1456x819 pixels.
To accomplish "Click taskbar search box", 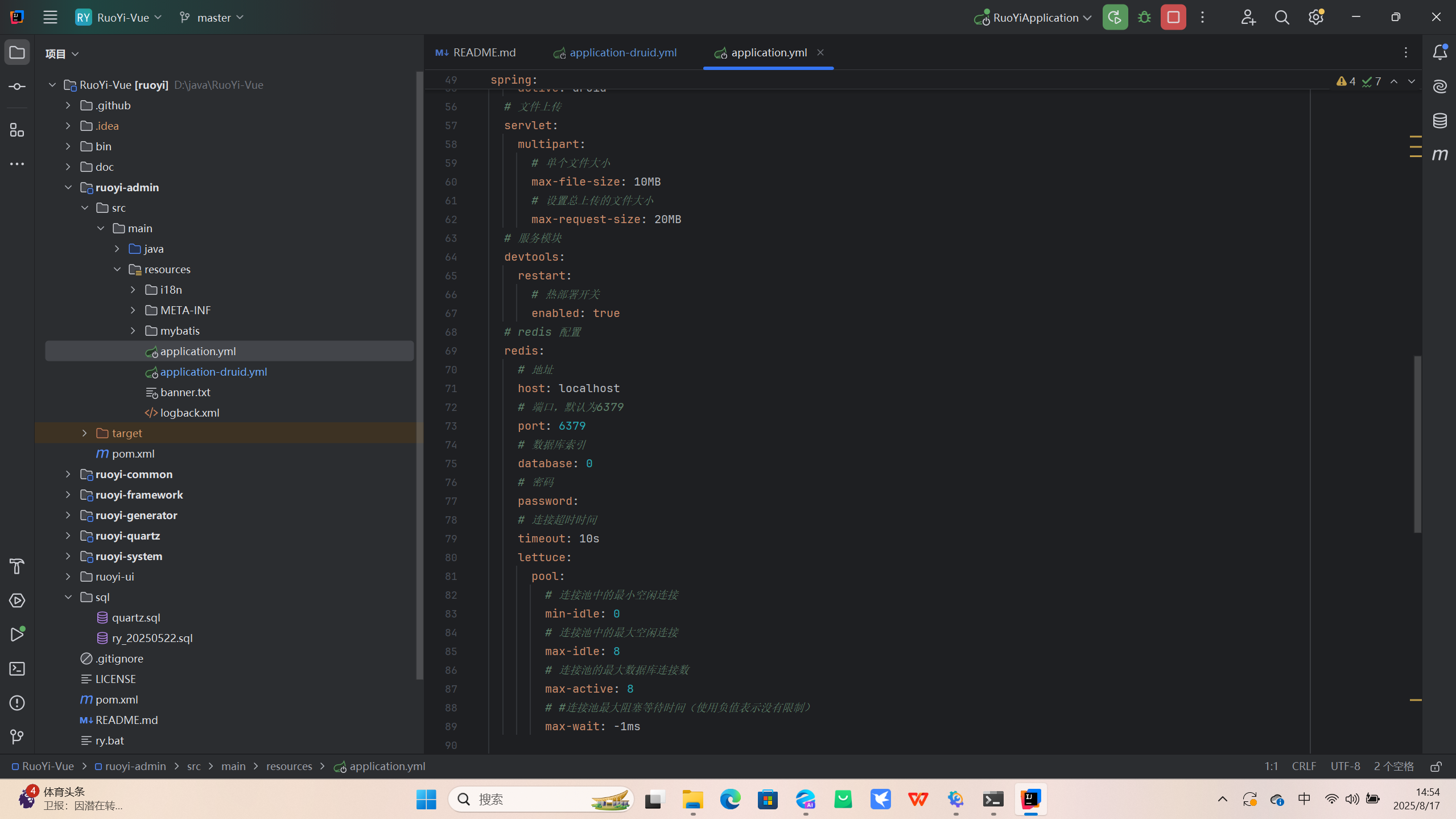I will click(541, 799).
